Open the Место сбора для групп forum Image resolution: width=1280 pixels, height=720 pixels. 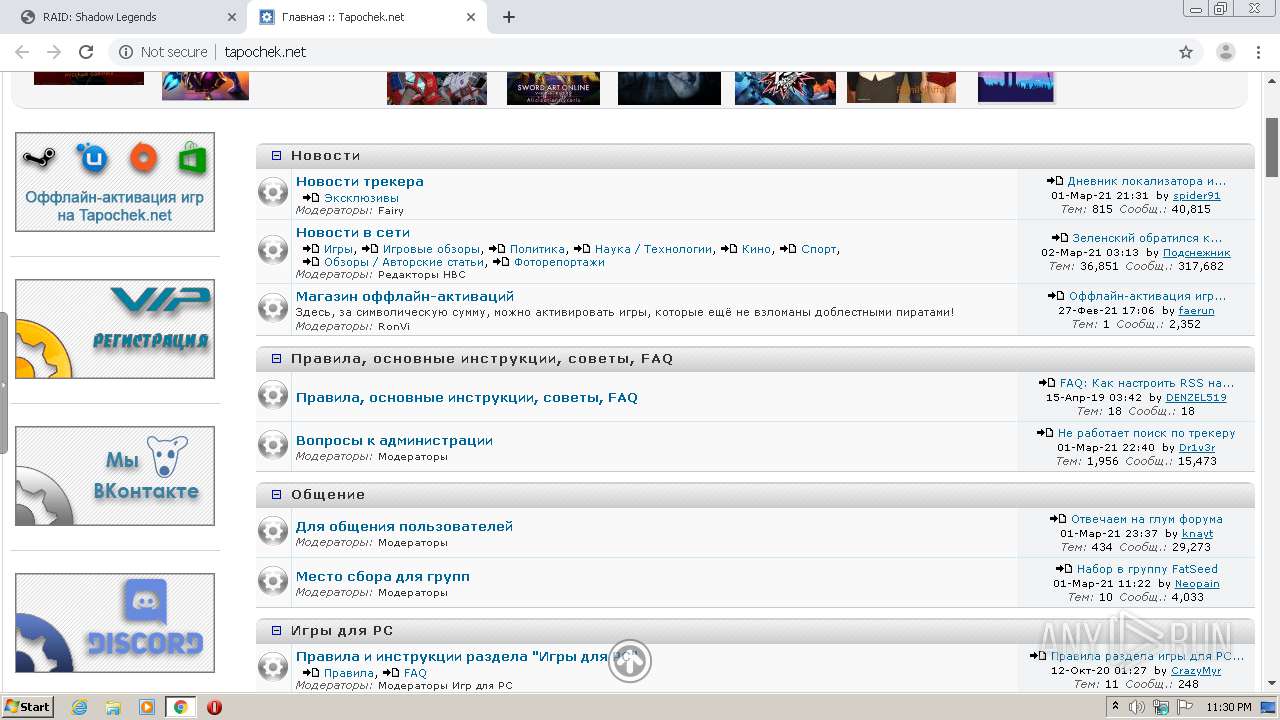383,576
